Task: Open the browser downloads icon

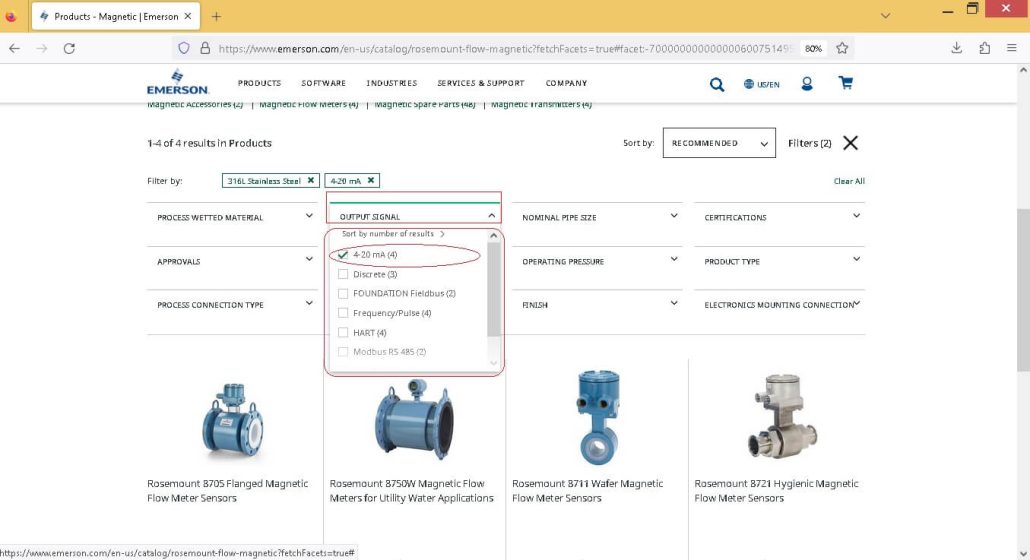Action: pyautogui.click(x=956, y=48)
